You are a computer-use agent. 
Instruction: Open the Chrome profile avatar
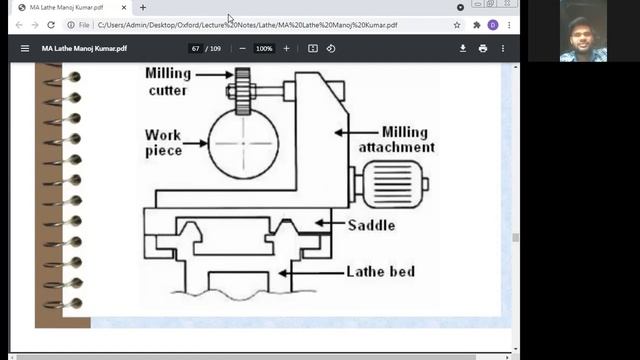point(493,25)
